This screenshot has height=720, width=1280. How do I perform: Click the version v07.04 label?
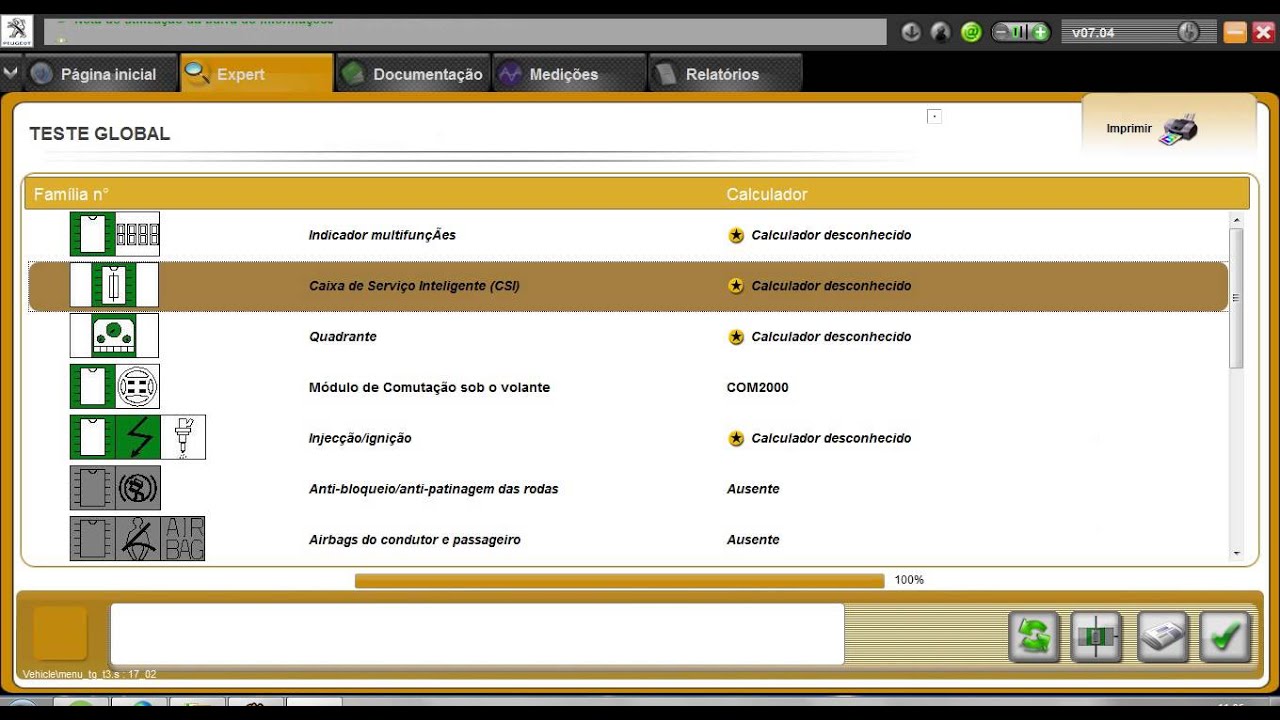click(1093, 32)
